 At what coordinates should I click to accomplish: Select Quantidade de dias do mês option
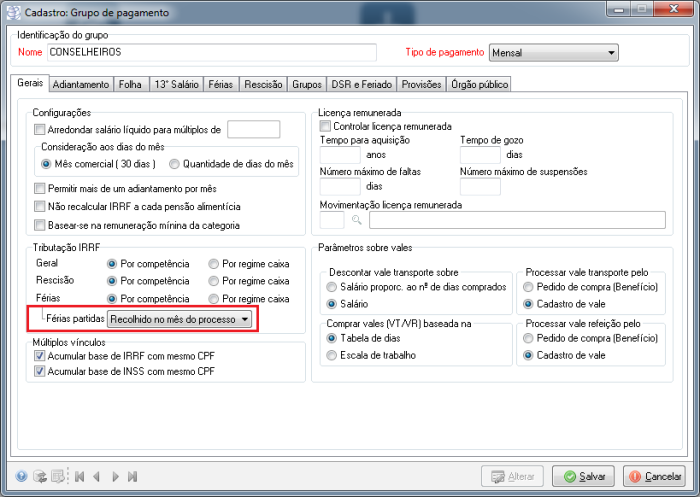pyautogui.click(x=175, y=164)
